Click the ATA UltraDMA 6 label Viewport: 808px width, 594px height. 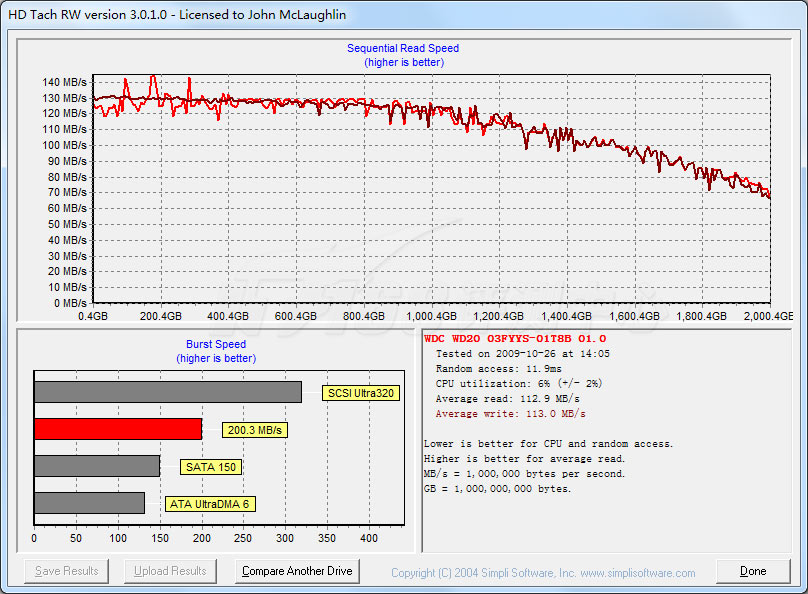click(x=211, y=504)
